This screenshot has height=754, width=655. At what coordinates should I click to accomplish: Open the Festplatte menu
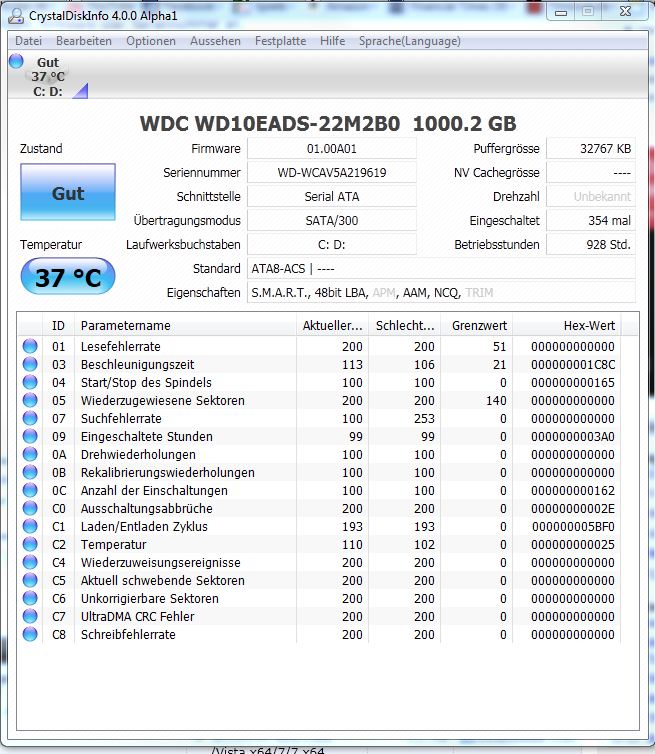point(280,41)
